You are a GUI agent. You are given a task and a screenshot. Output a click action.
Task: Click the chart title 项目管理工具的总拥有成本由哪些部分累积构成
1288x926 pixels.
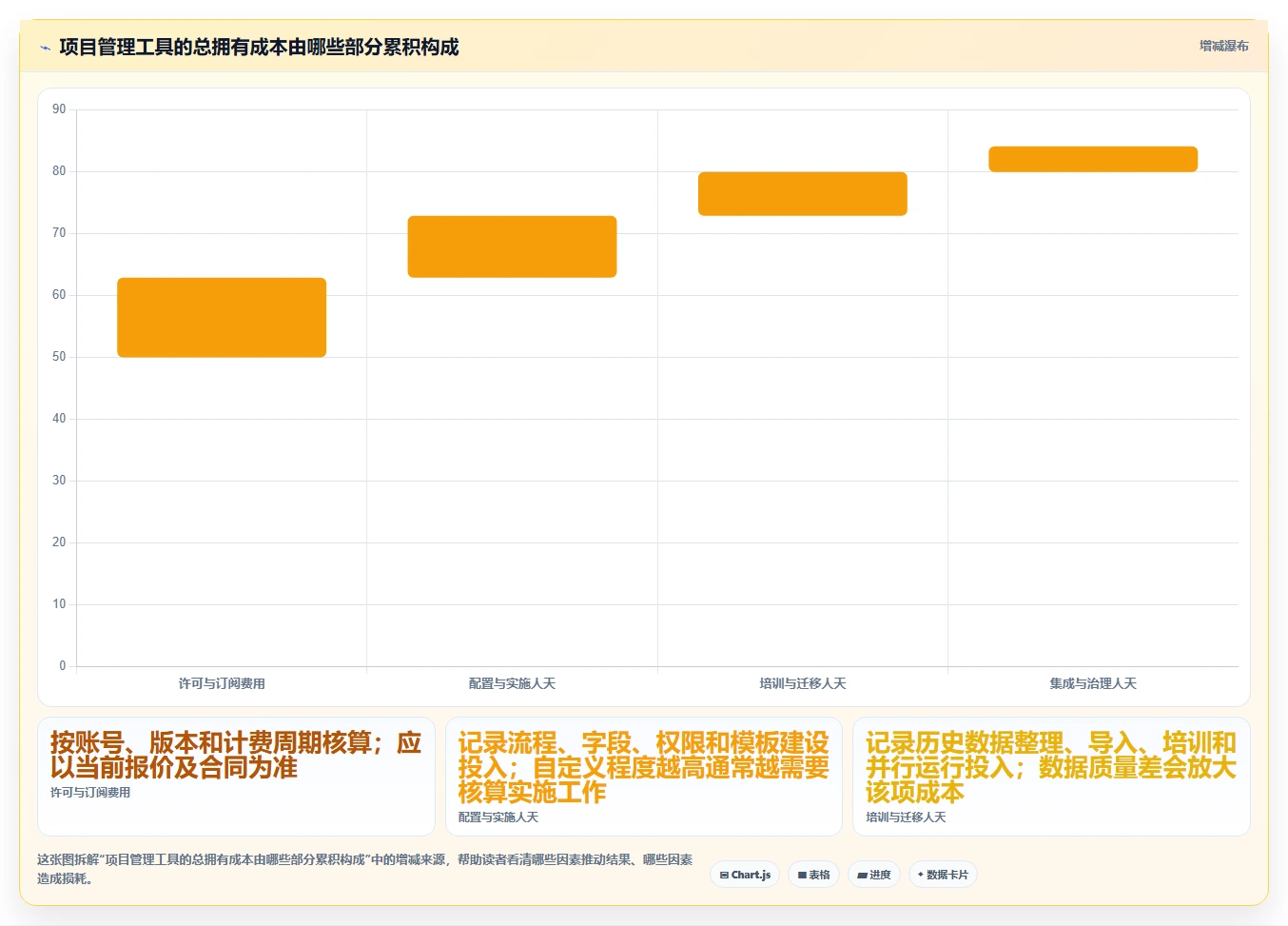coord(259,47)
